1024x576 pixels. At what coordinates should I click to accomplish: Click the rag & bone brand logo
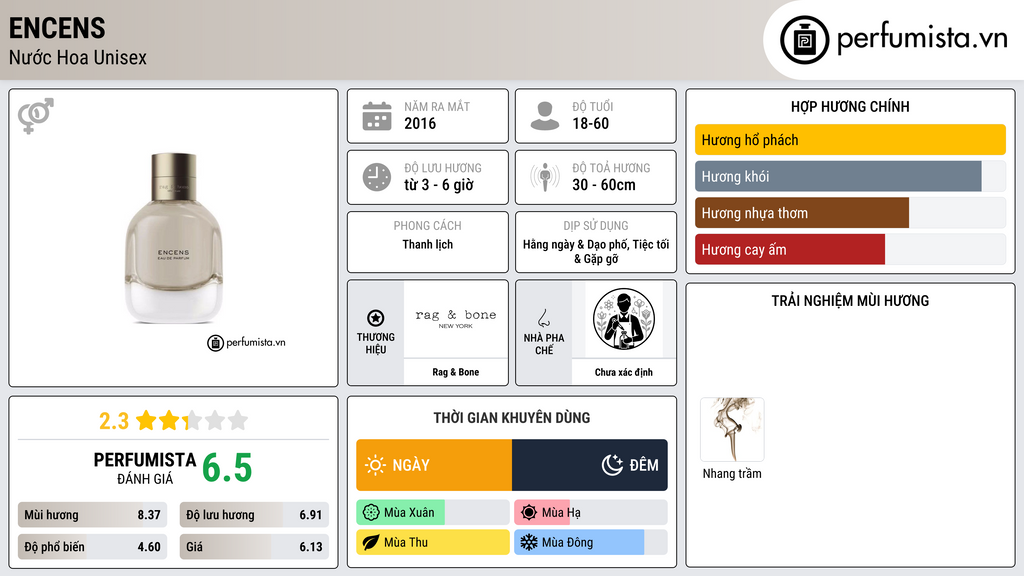coord(455,318)
